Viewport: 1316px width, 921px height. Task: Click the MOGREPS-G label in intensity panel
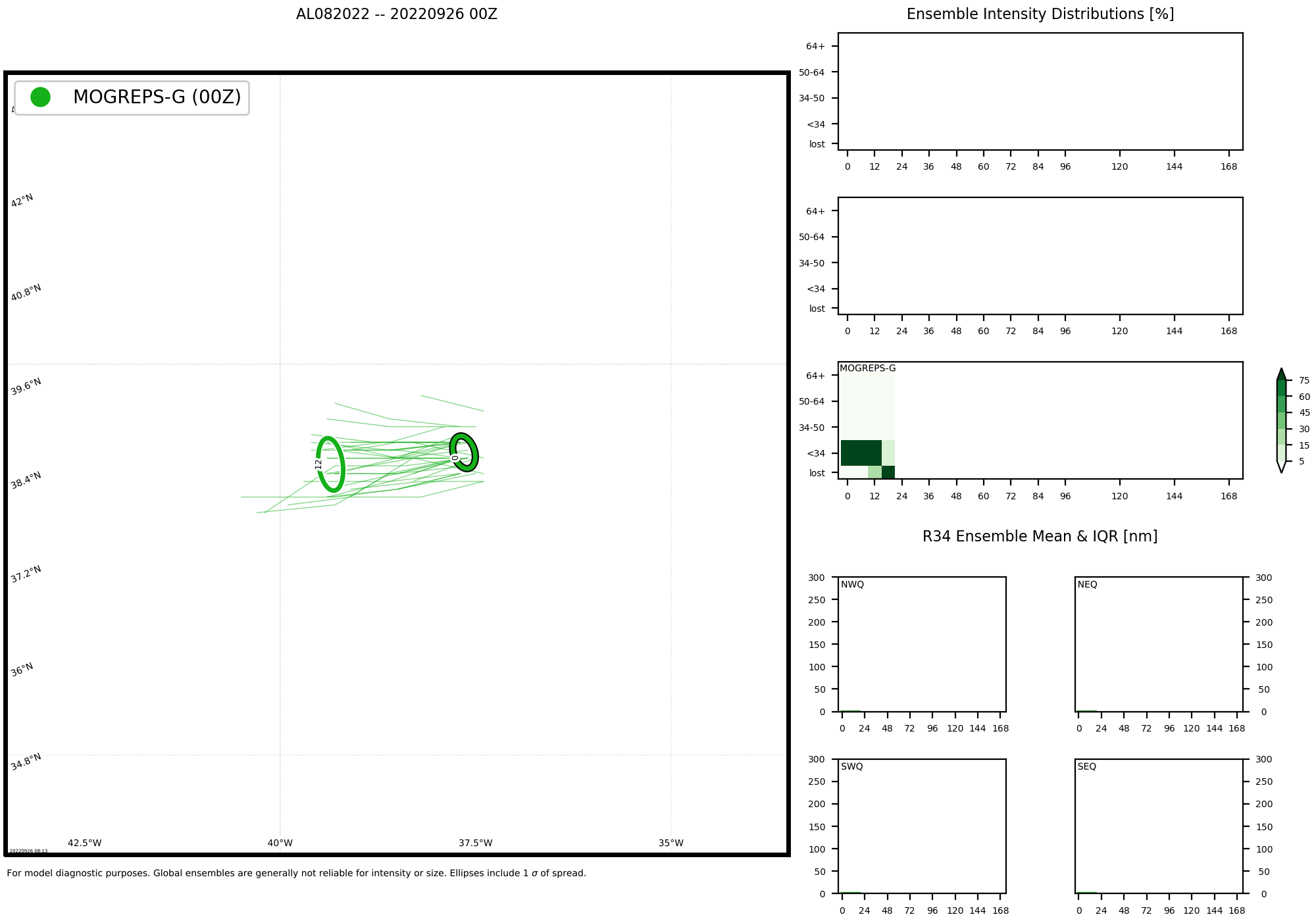click(x=867, y=368)
